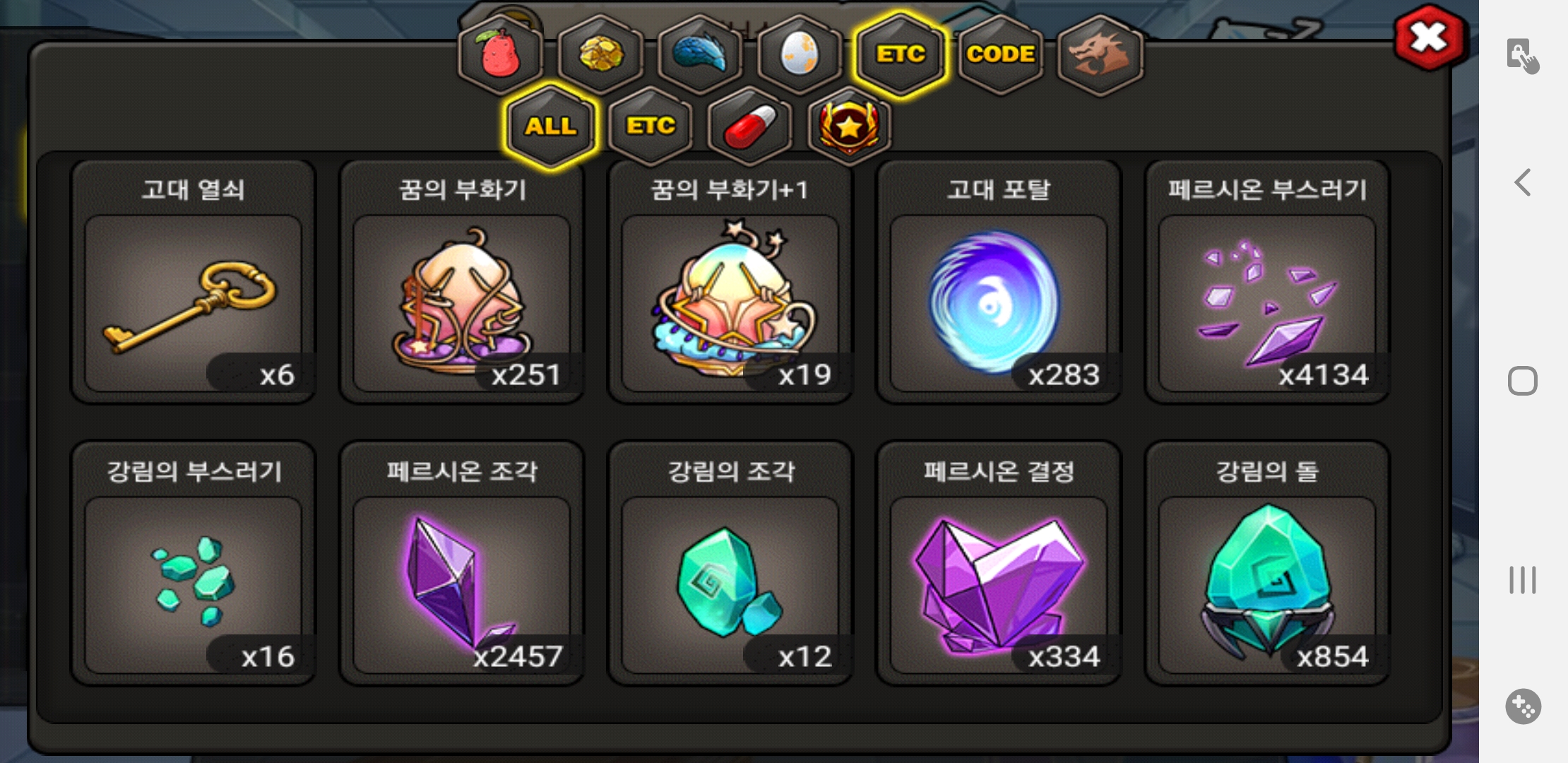Viewport: 1568px width, 763px height.
Task: Open the dragon head category tab
Action: coord(1100,54)
